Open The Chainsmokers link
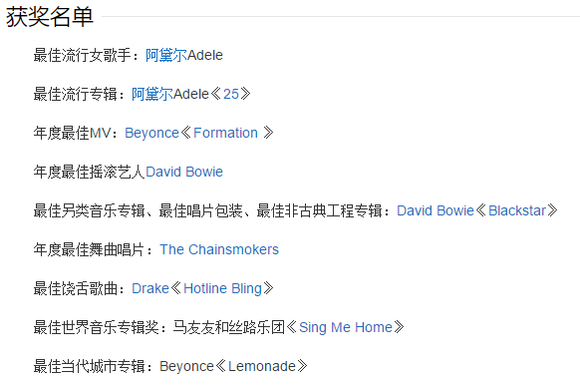Image resolution: width=580 pixels, height=385 pixels. (x=219, y=250)
